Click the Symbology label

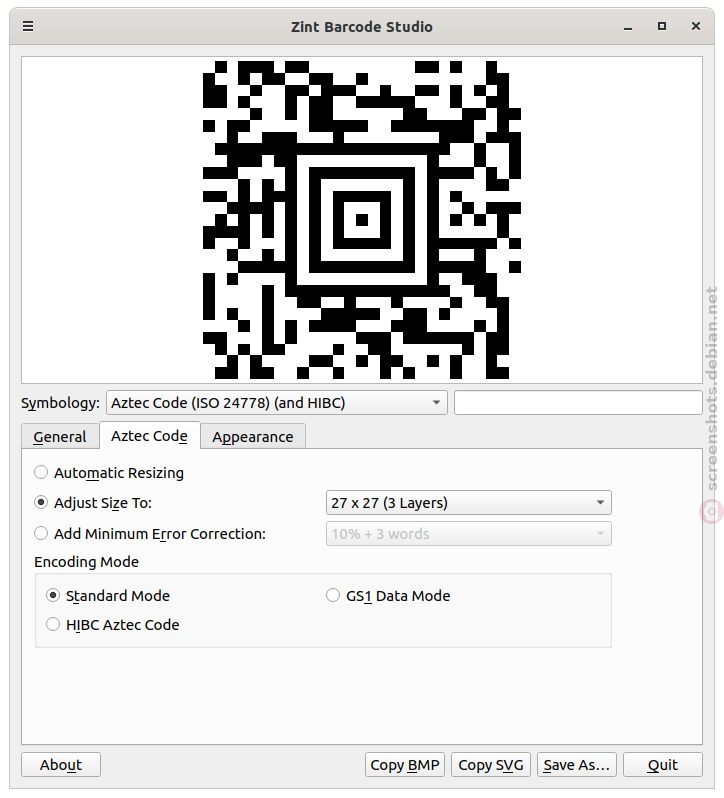(x=60, y=403)
